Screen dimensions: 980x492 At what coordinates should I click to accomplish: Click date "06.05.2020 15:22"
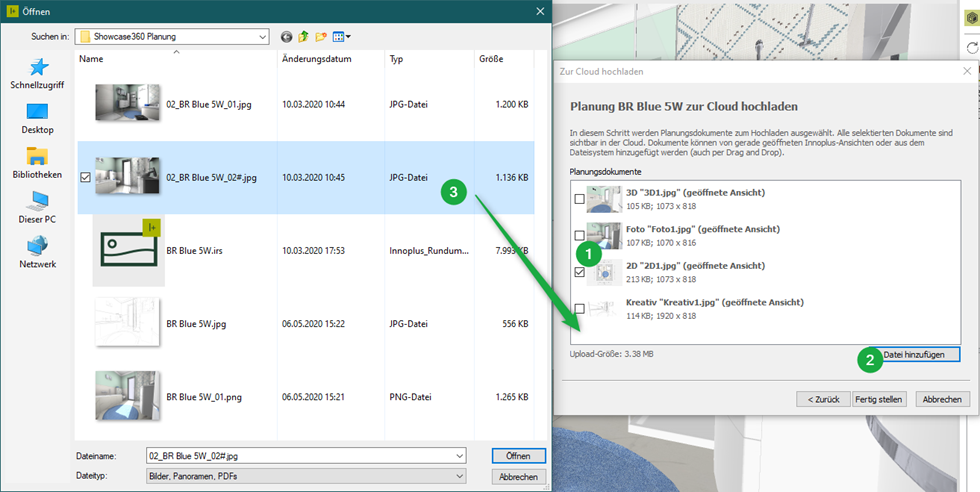313,324
